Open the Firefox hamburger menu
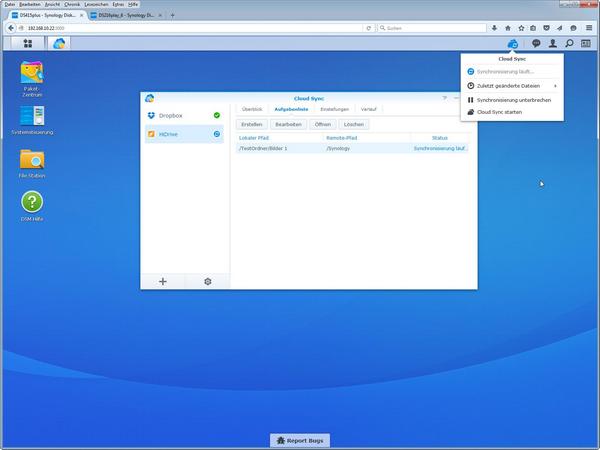The width and height of the screenshot is (600, 450). click(x=589, y=28)
